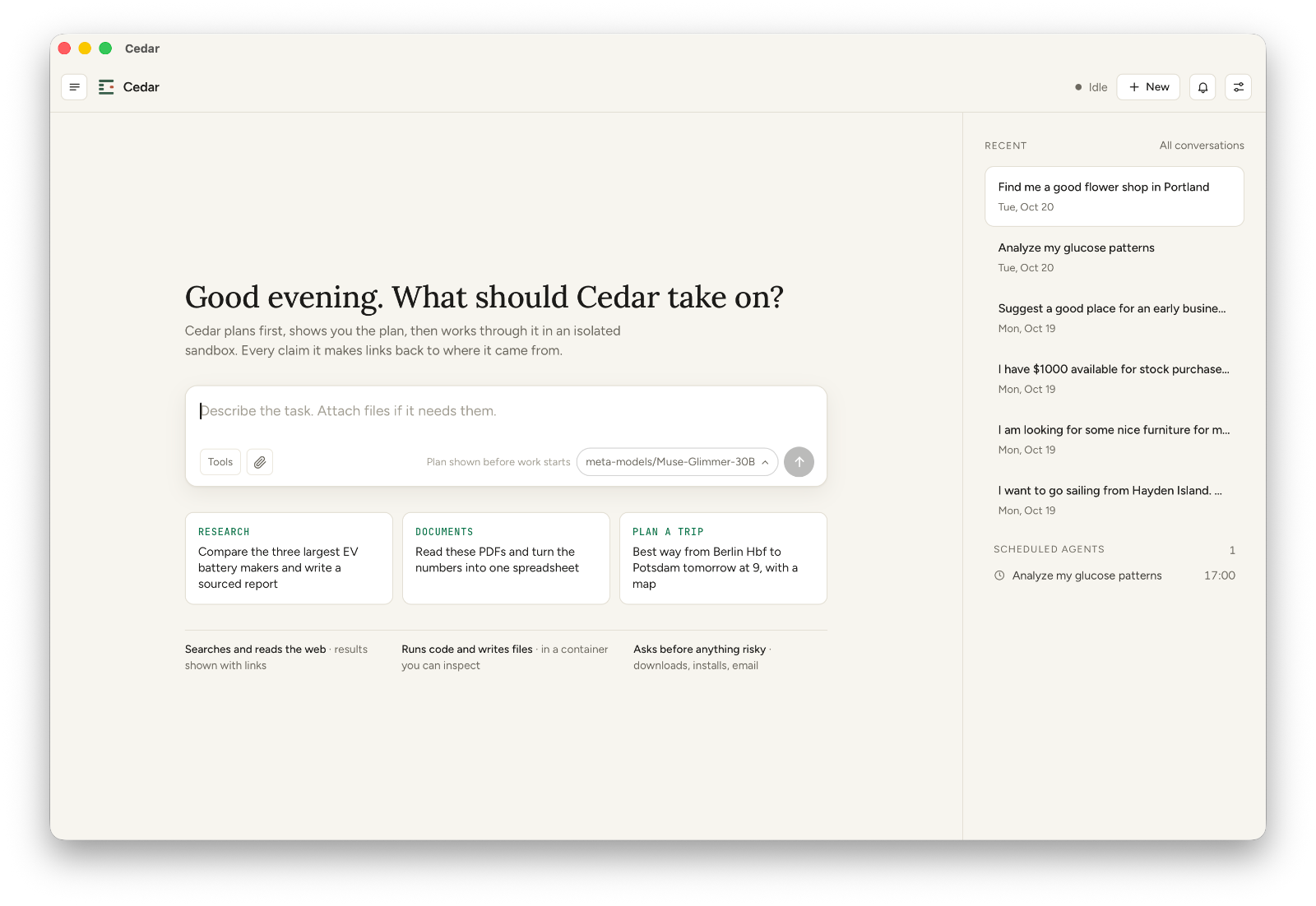This screenshot has height=906, width=1316.
Task: Click the 'Runs code and writes files' note
Action: (x=505, y=657)
